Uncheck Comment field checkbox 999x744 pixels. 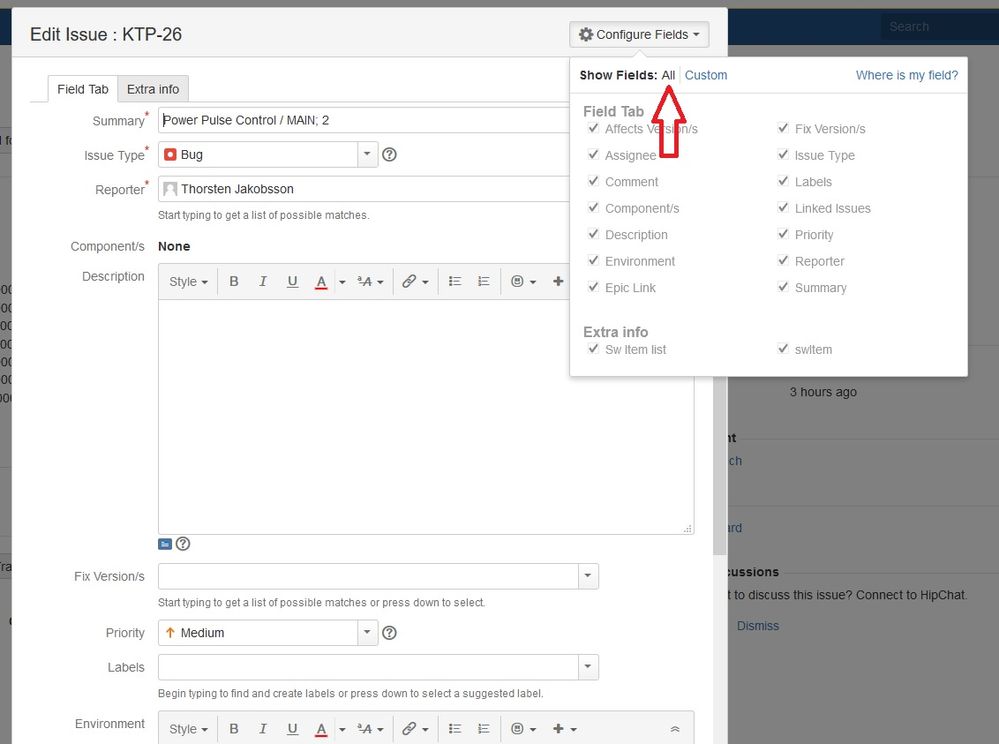click(x=593, y=181)
